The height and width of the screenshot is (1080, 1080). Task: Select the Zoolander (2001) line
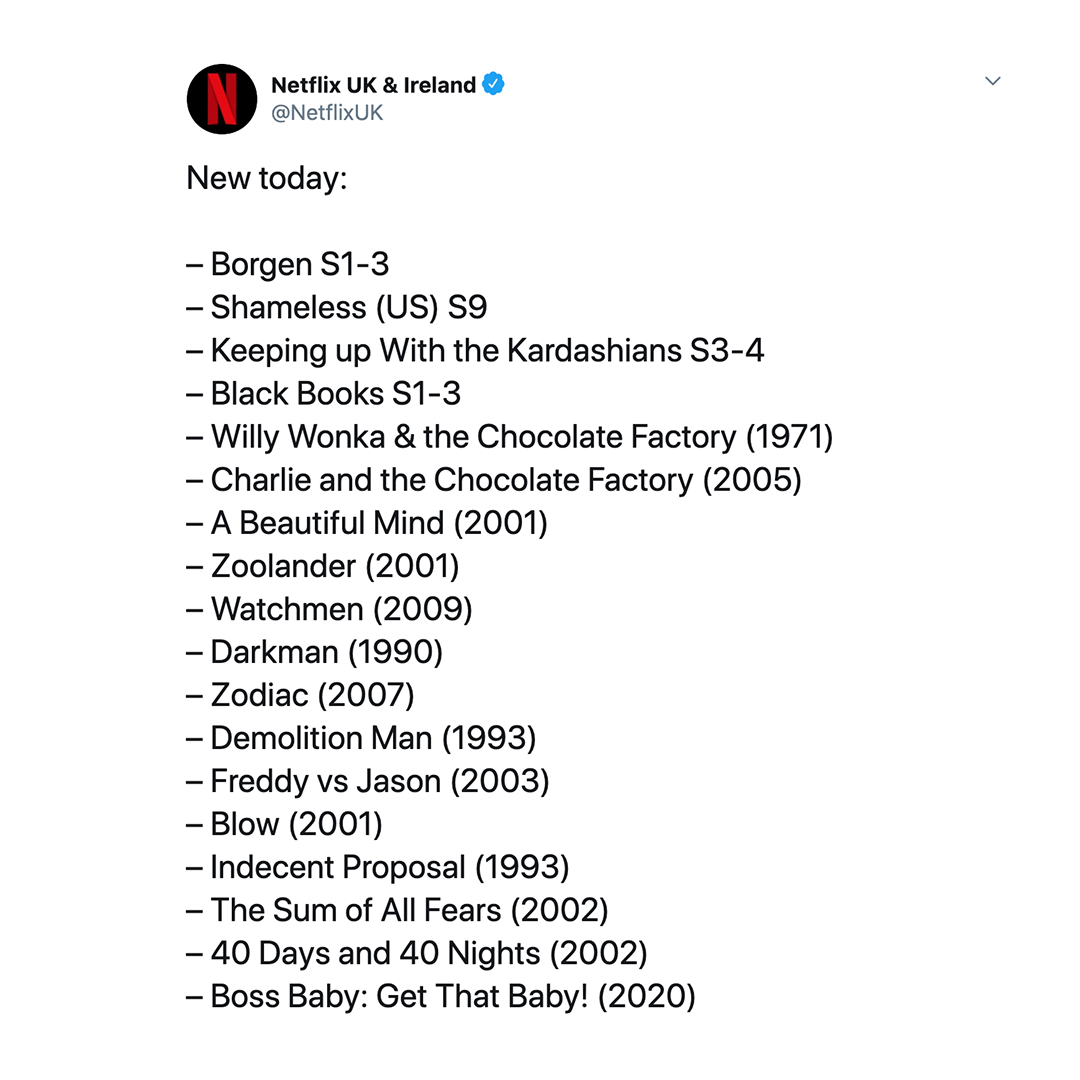[x=323, y=566]
